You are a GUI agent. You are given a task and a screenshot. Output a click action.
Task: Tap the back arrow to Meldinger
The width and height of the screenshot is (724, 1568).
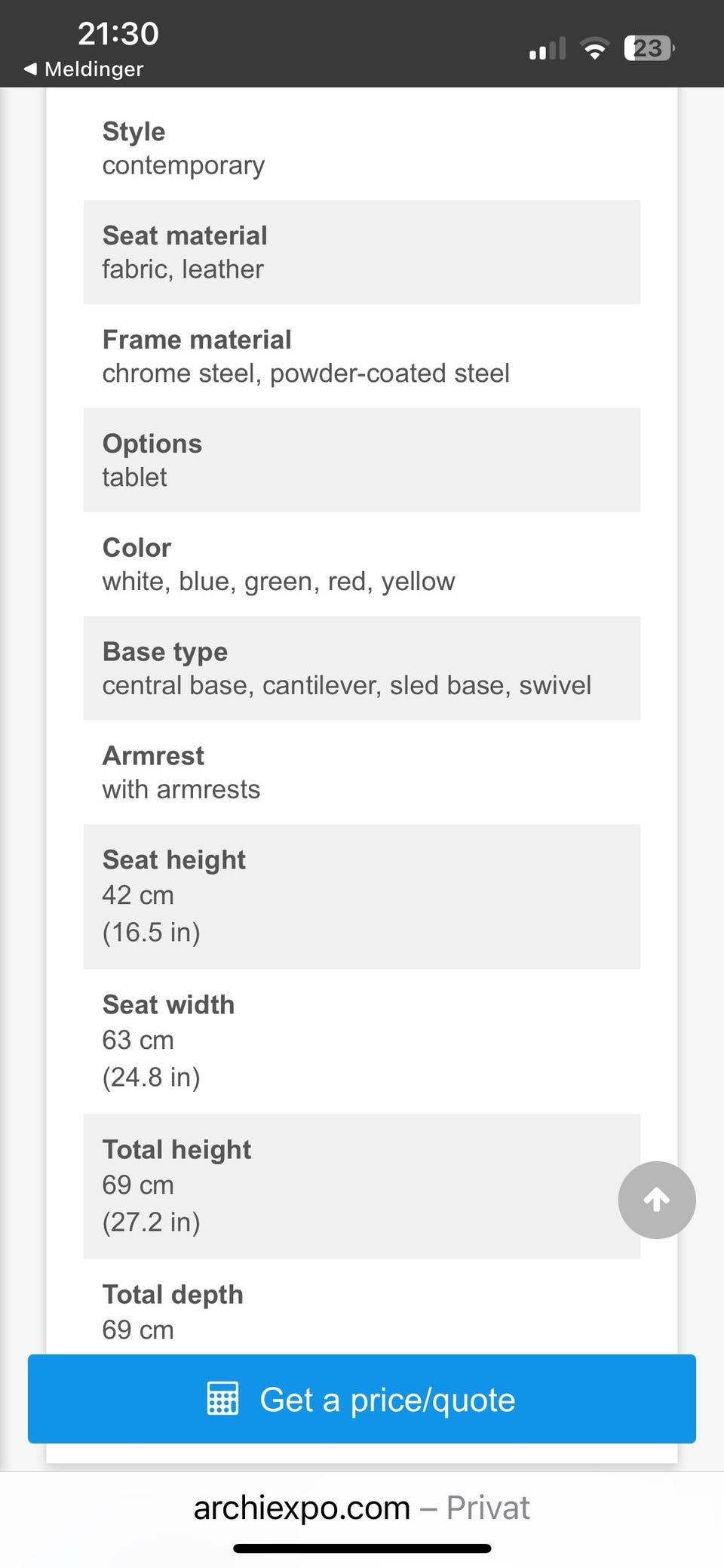pos(30,69)
